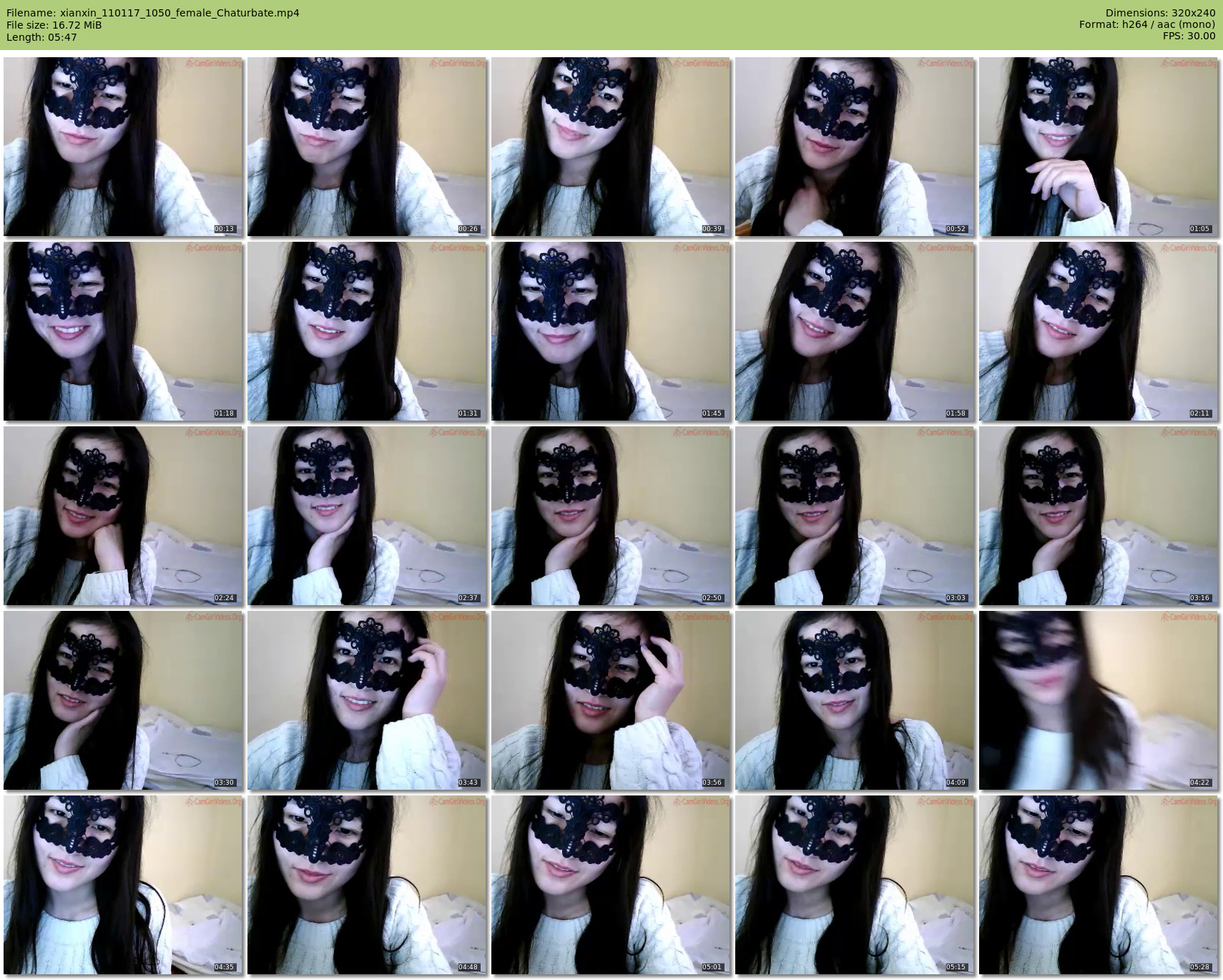Select the frame marked 00:26

[x=367, y=147]
